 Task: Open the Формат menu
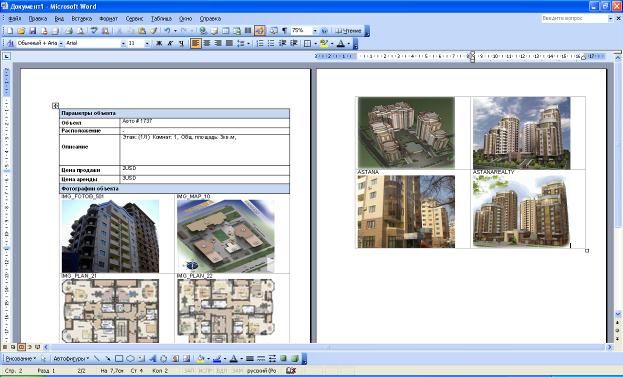[x=108, y=19]
